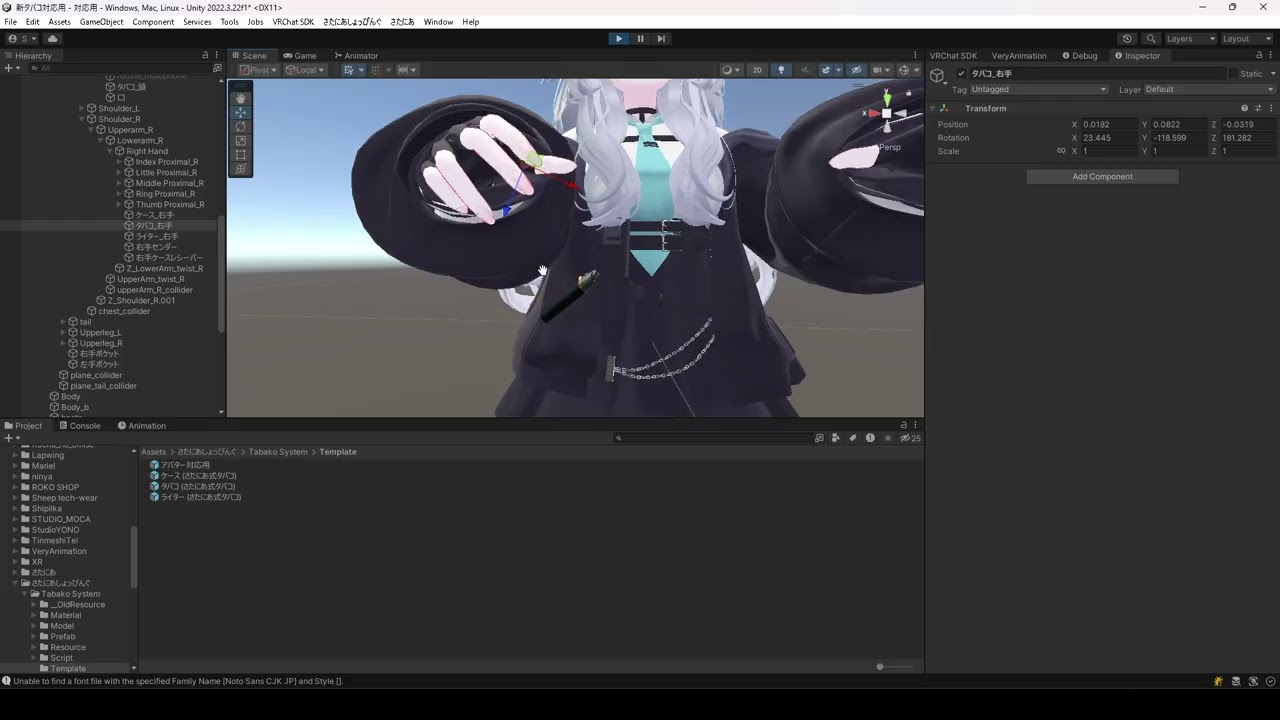This screenshot has width=1280, height=720.
Task: Switch to the Game tab
Action: tap(300, 56)
